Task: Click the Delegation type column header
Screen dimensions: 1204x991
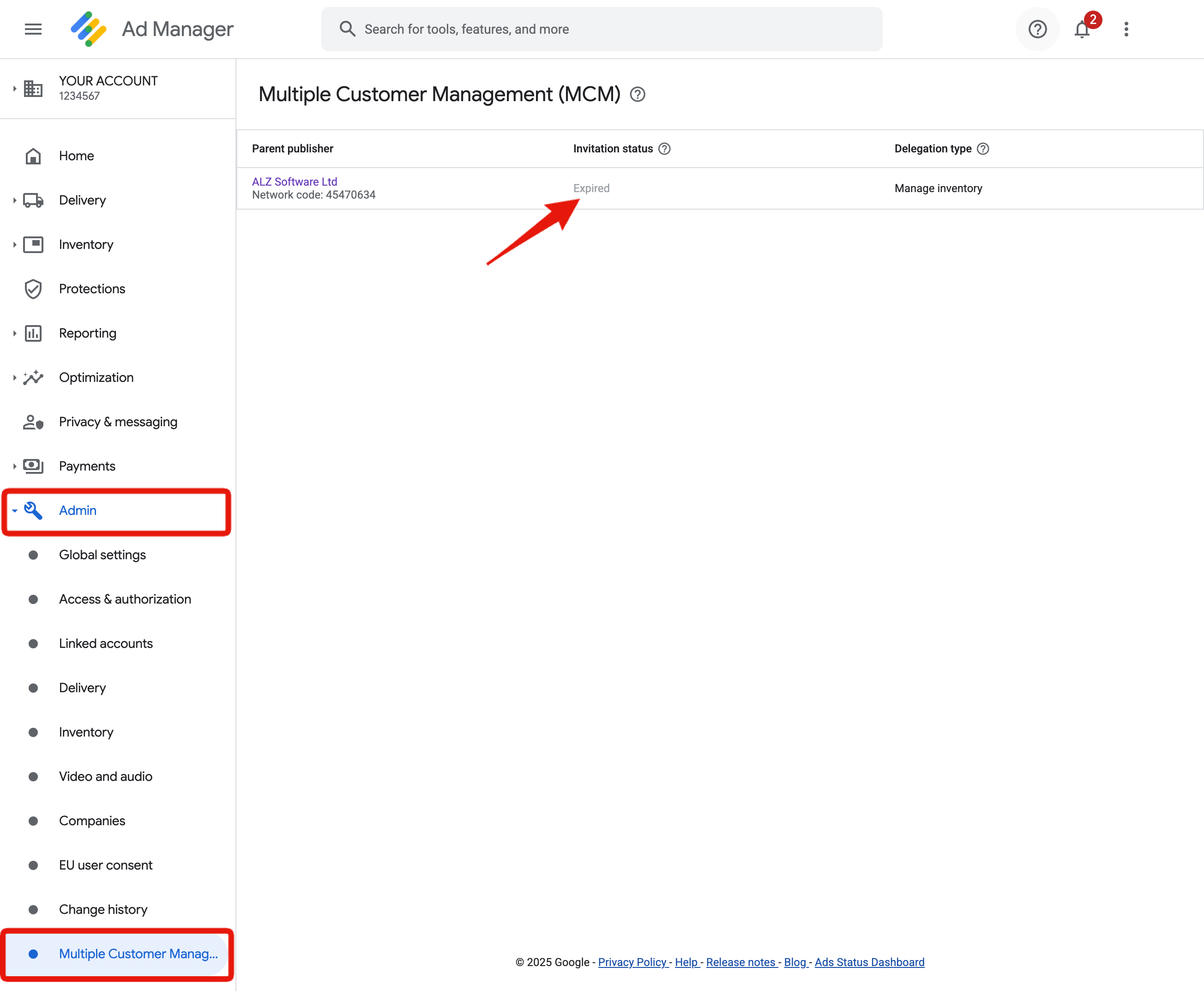Action: click(933, 149)
